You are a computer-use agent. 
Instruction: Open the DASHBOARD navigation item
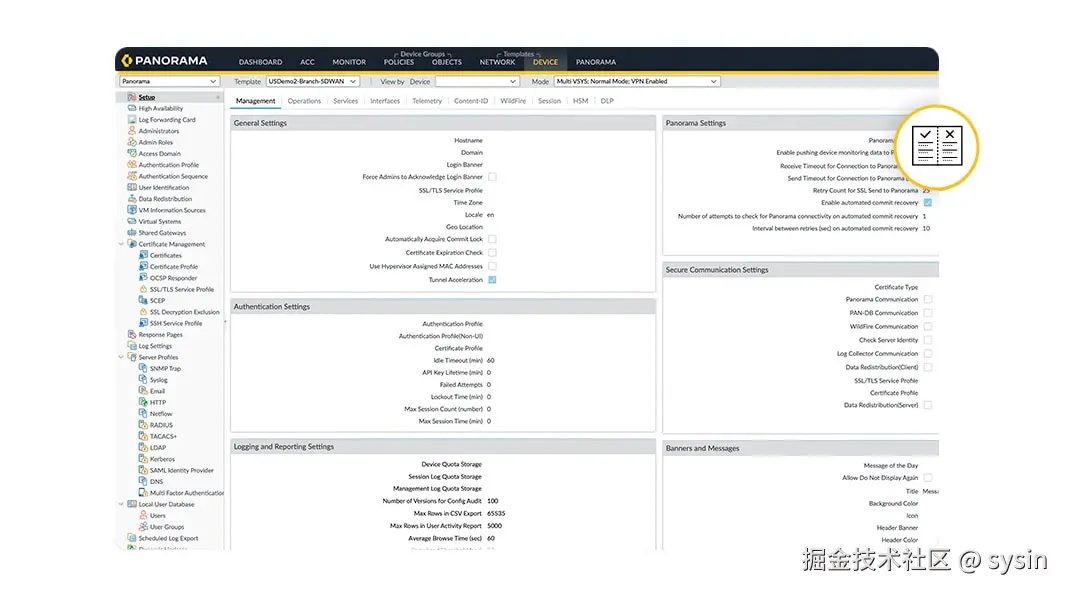(260, 62)
